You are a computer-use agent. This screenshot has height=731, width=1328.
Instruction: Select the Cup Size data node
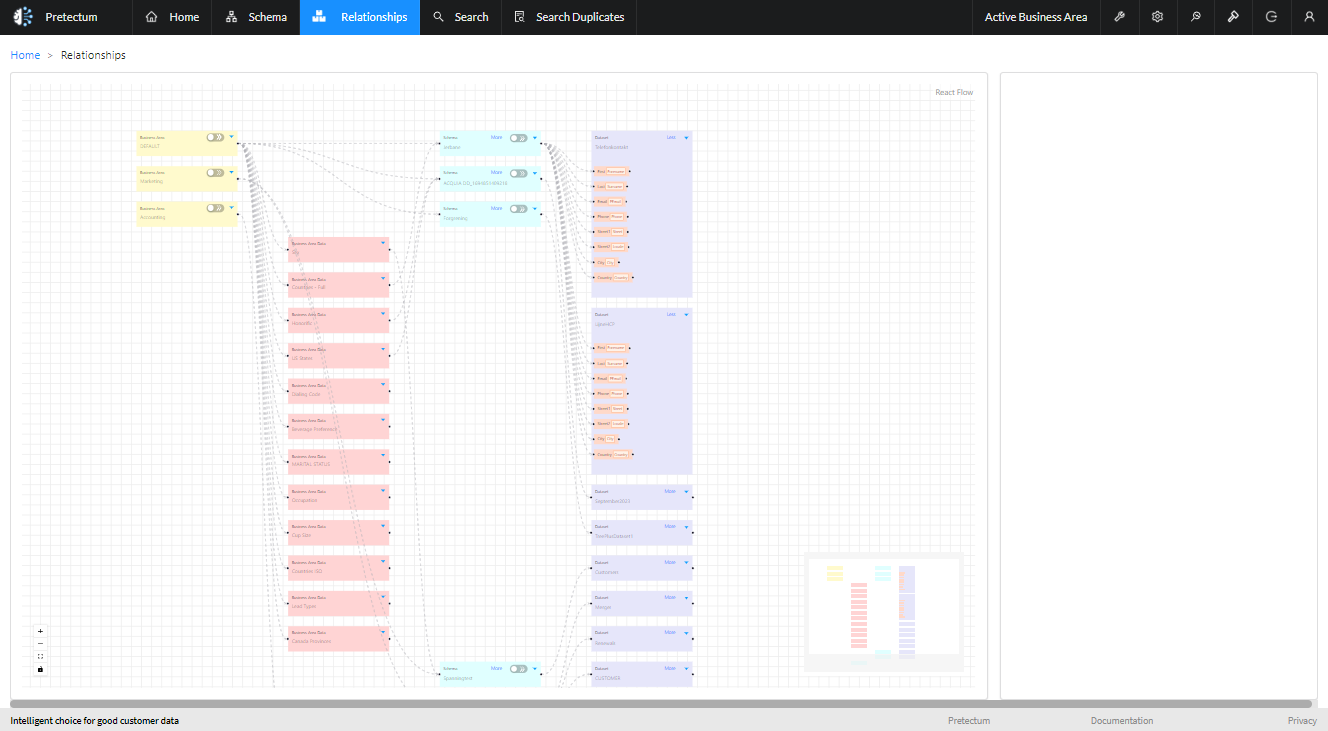(x=339, y=532)
